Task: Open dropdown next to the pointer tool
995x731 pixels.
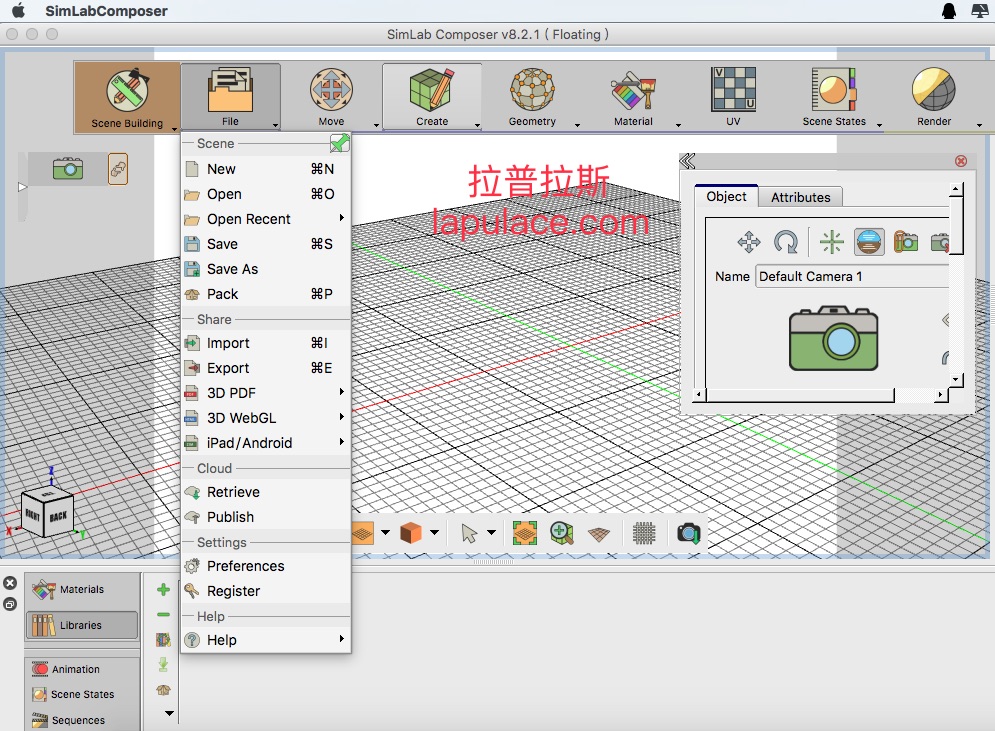Action: pyautogui.click(x=492, y=532)
